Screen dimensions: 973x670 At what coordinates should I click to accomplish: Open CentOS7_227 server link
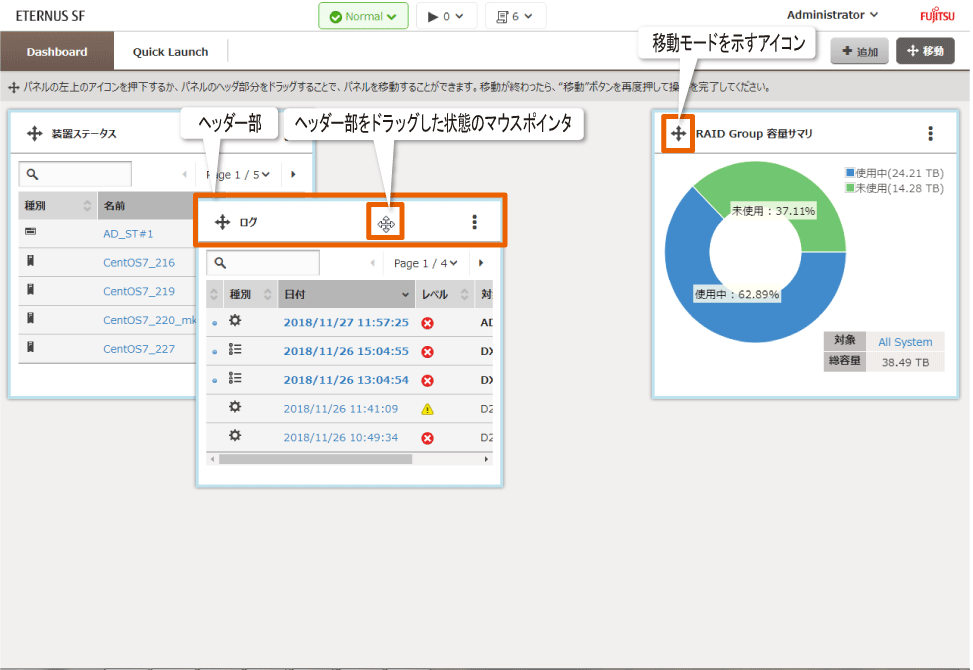coord(139,349)
